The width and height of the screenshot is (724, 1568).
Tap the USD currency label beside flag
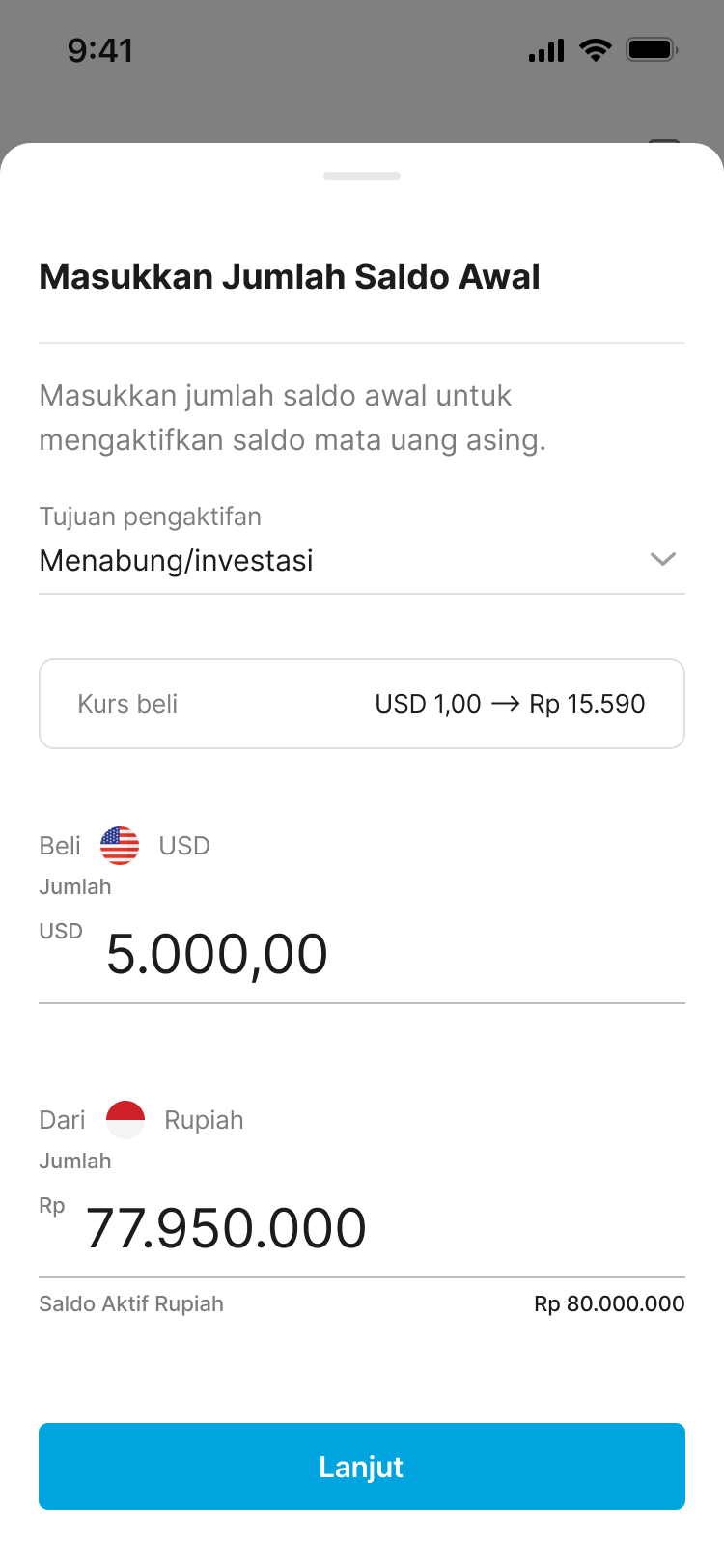184,846
